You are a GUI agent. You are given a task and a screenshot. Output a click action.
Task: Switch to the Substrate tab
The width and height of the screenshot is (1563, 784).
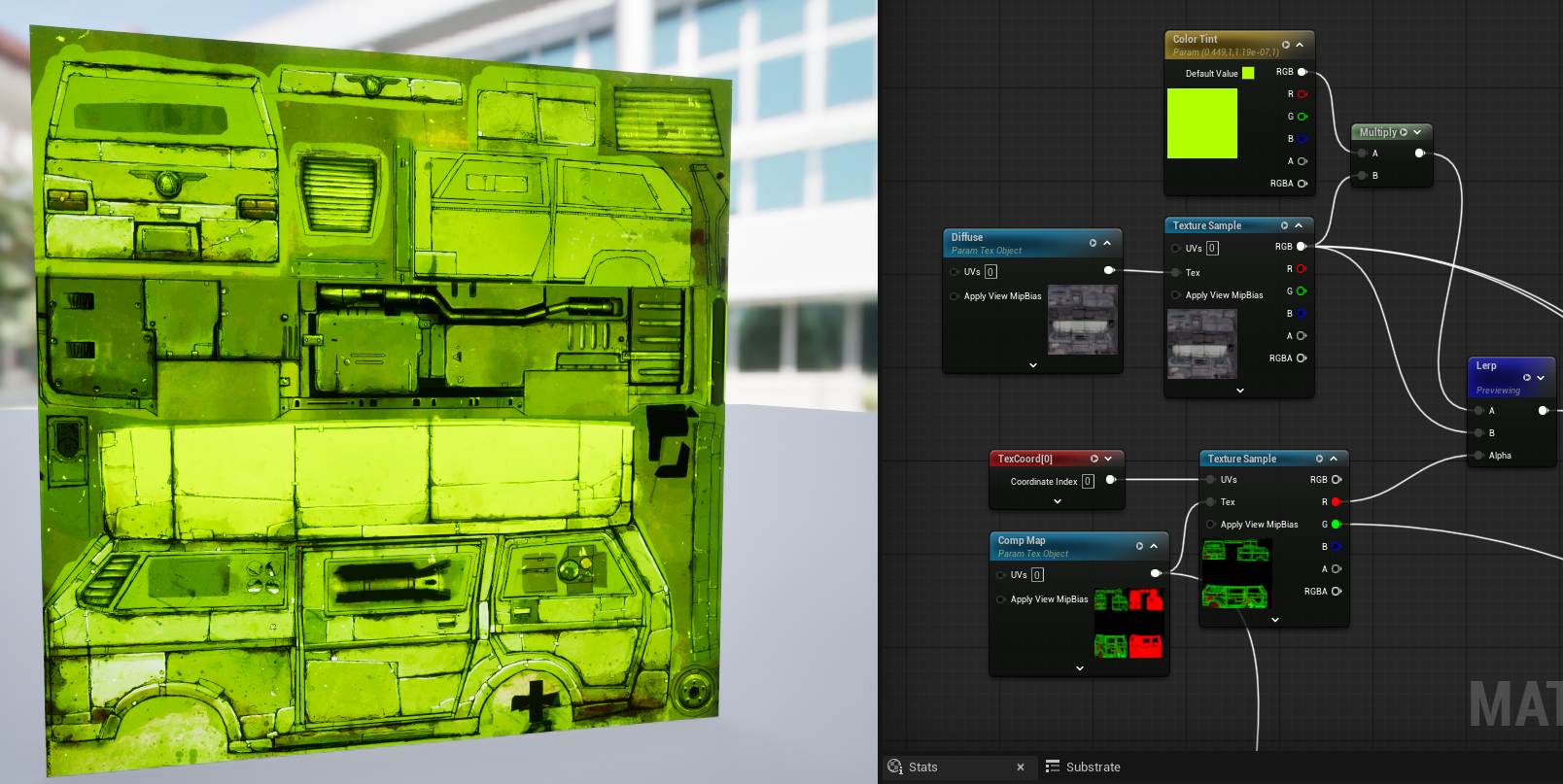pos(1093,767)
